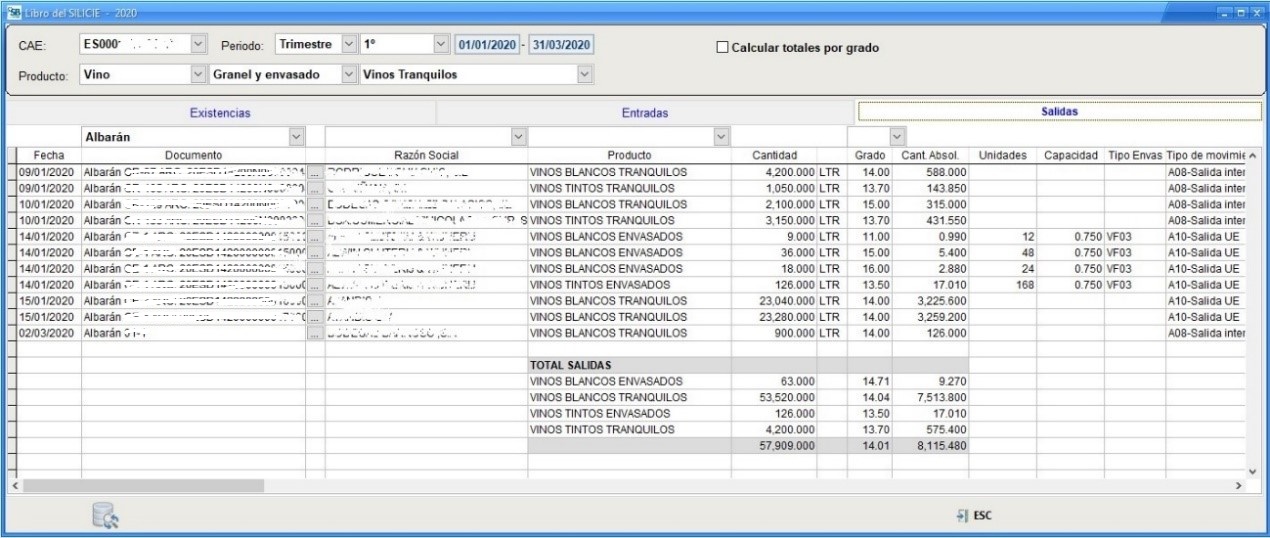Select the Salidas tab
The width and height of the screenshot is (1270, 538).
[1060, 114]
